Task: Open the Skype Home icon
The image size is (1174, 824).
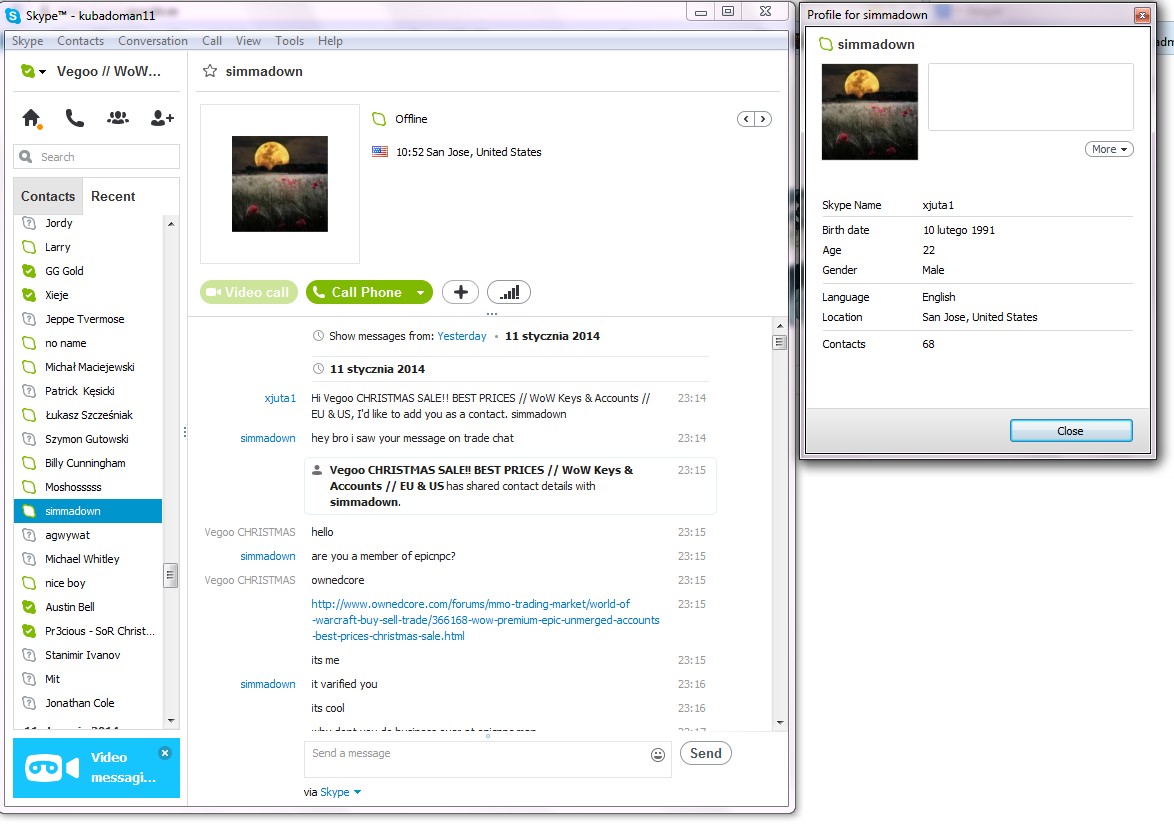Action: [x=31, y=118]
